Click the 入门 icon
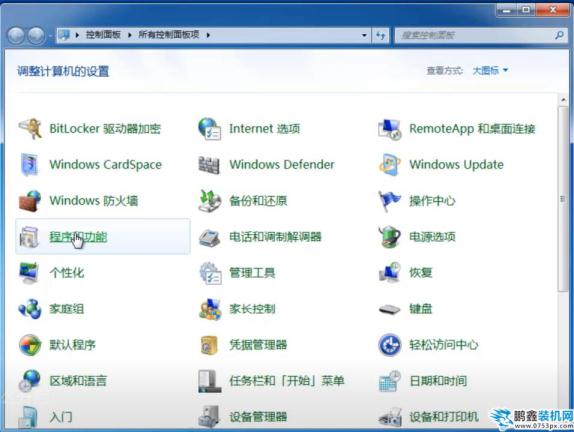This screenshot has width=574, height=432. click(x=29, y=417)
